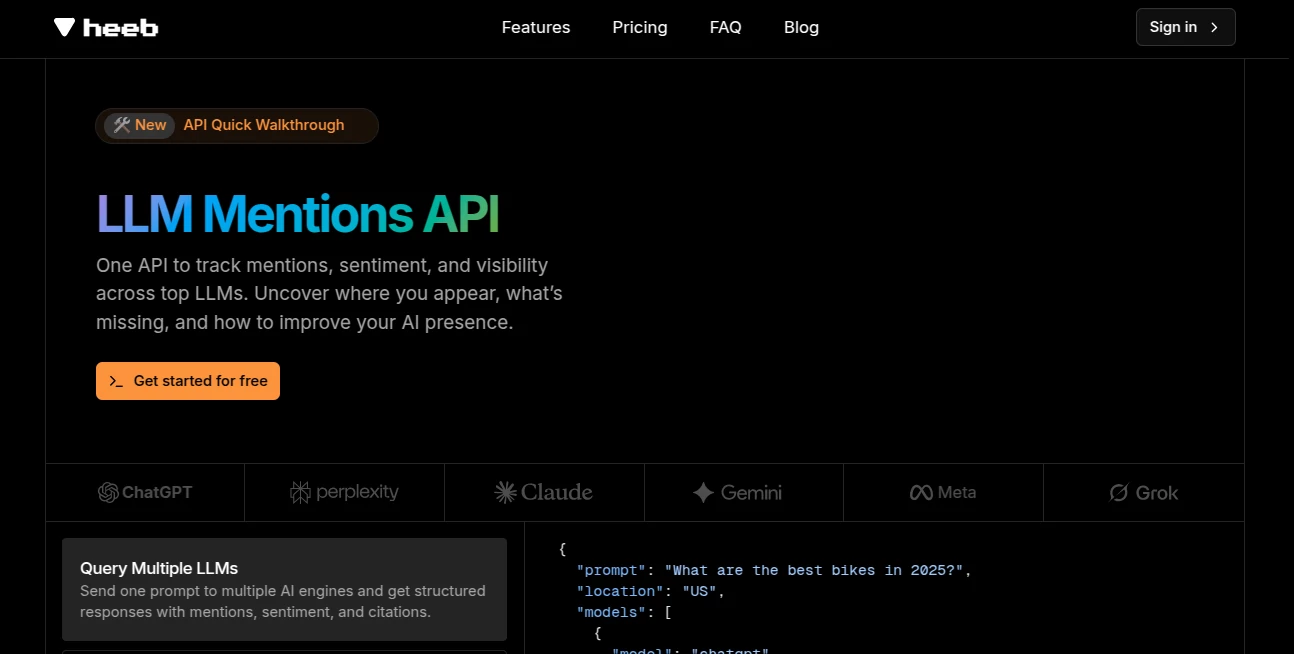Select the perplexity logo tile

tap(344, 492)
